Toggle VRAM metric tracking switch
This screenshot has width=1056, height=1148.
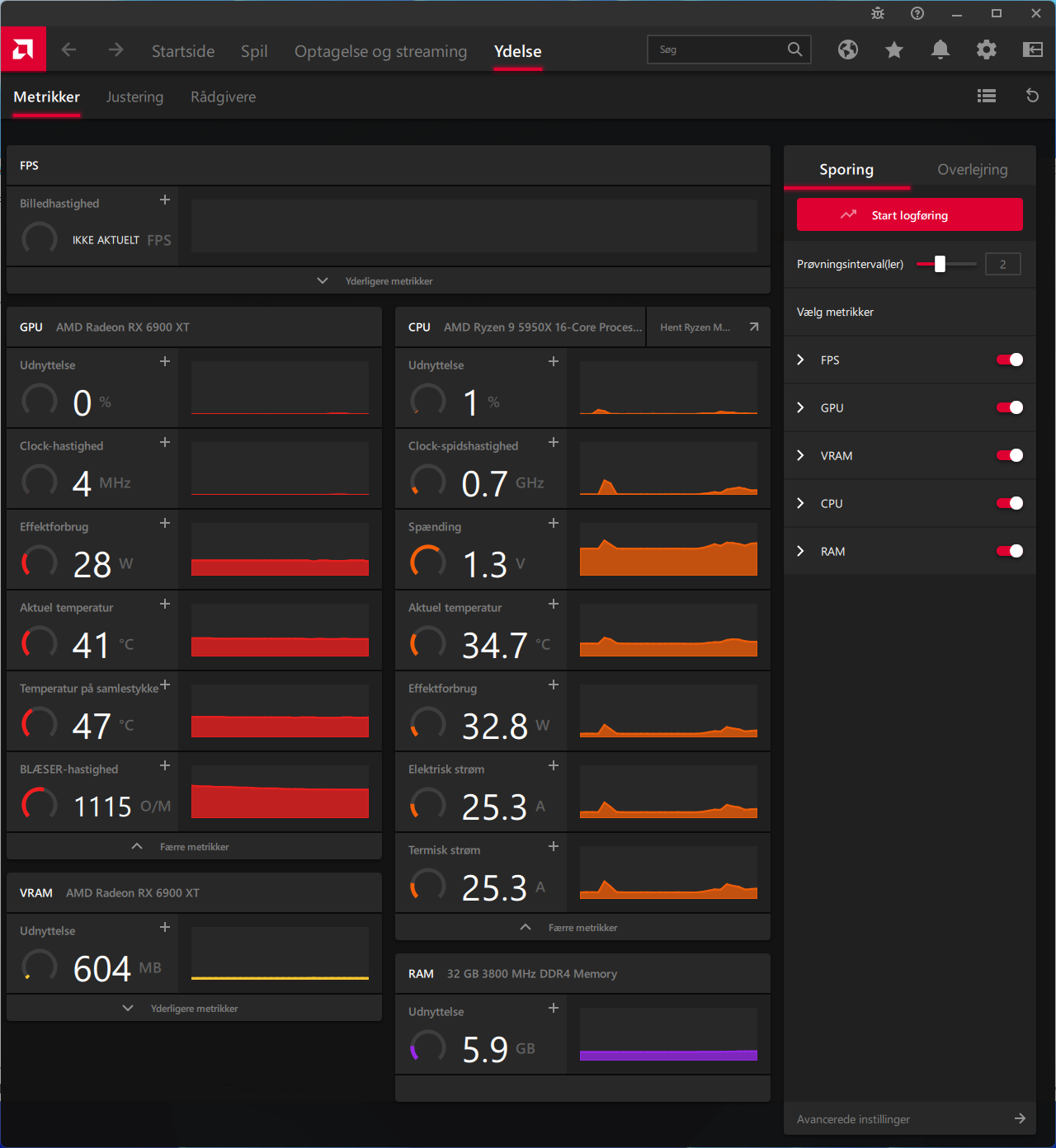point(1010,455)
